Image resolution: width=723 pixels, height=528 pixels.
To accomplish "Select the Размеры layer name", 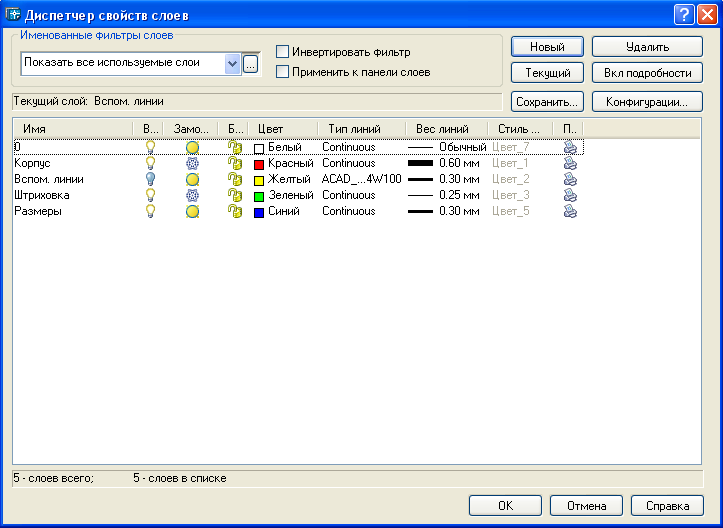I will pos(38,211).
